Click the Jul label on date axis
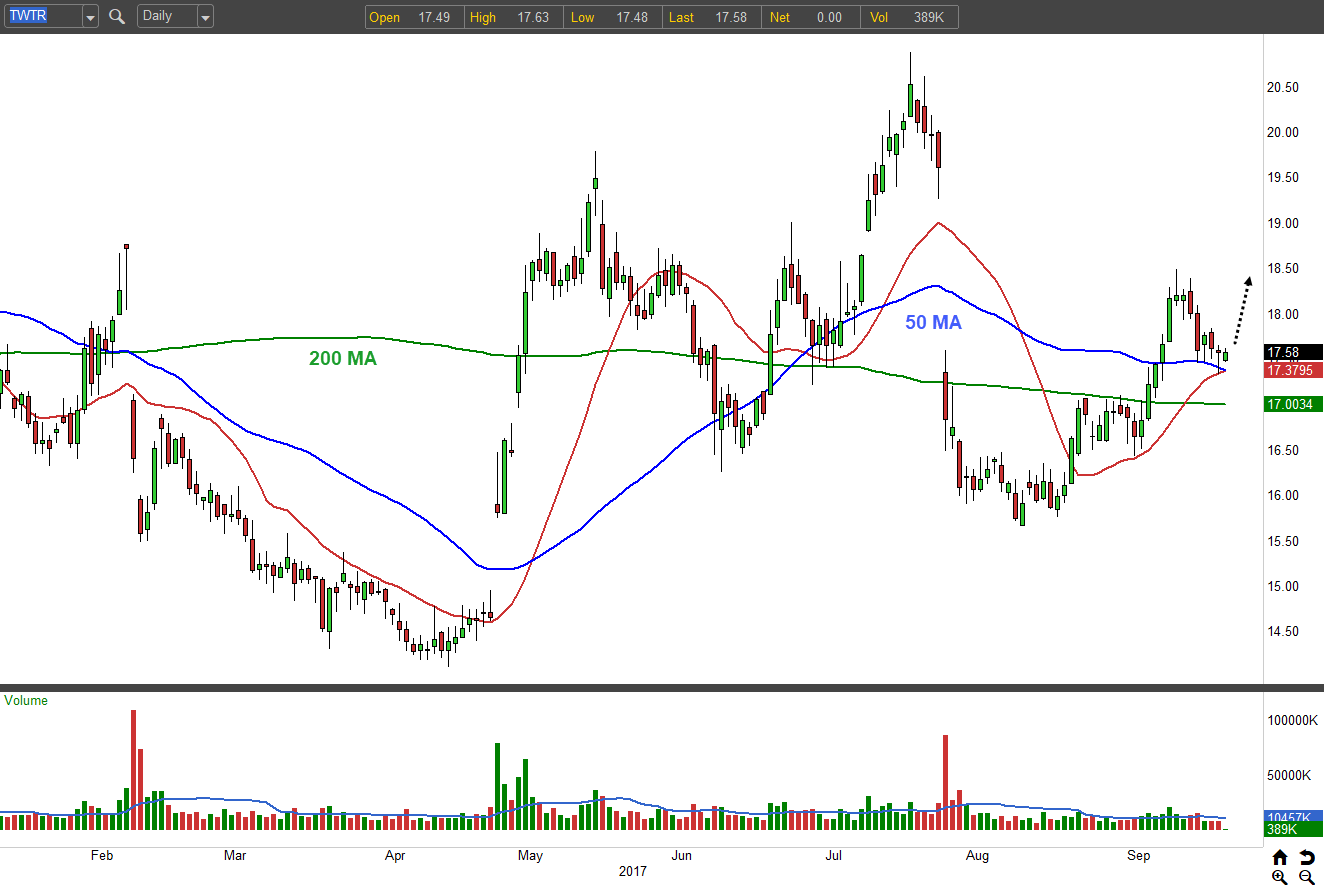 click(x=833, y=856)
